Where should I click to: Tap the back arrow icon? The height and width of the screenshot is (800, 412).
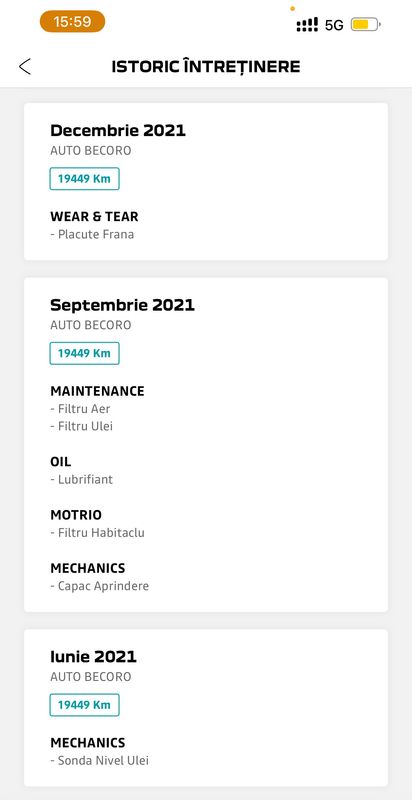(24, 66)
